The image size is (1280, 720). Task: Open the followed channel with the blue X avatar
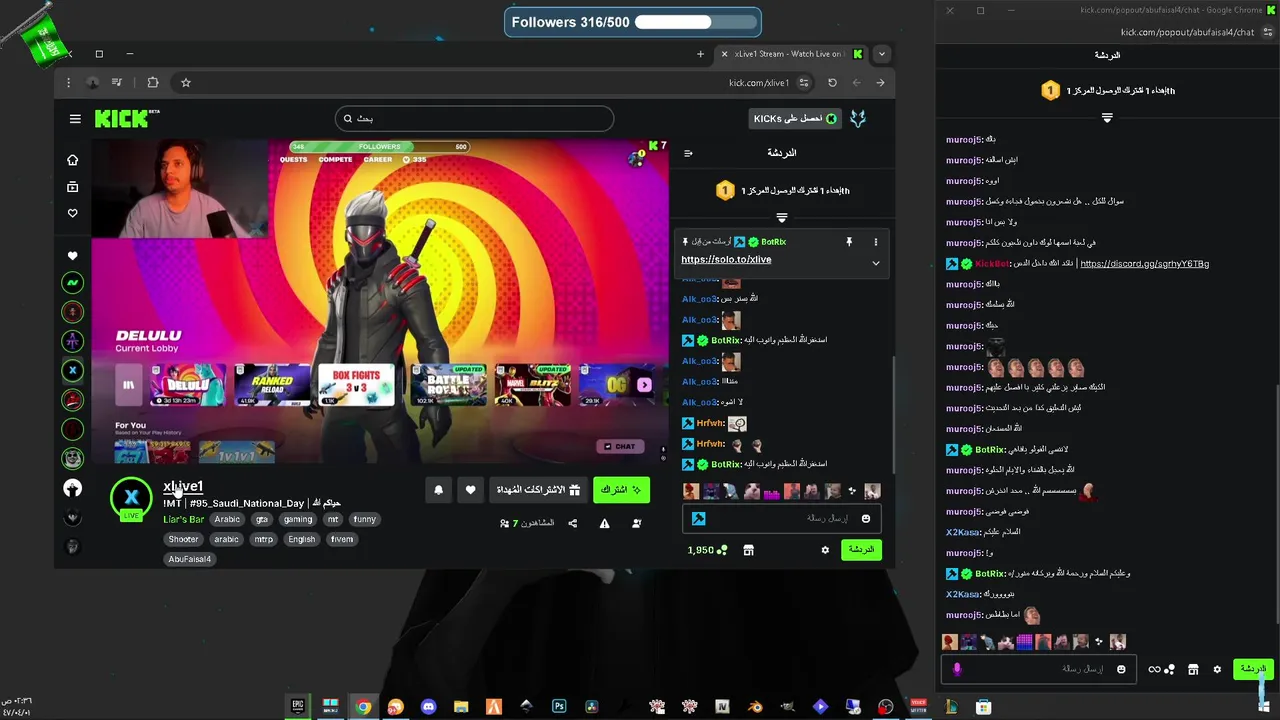point(72,370)
